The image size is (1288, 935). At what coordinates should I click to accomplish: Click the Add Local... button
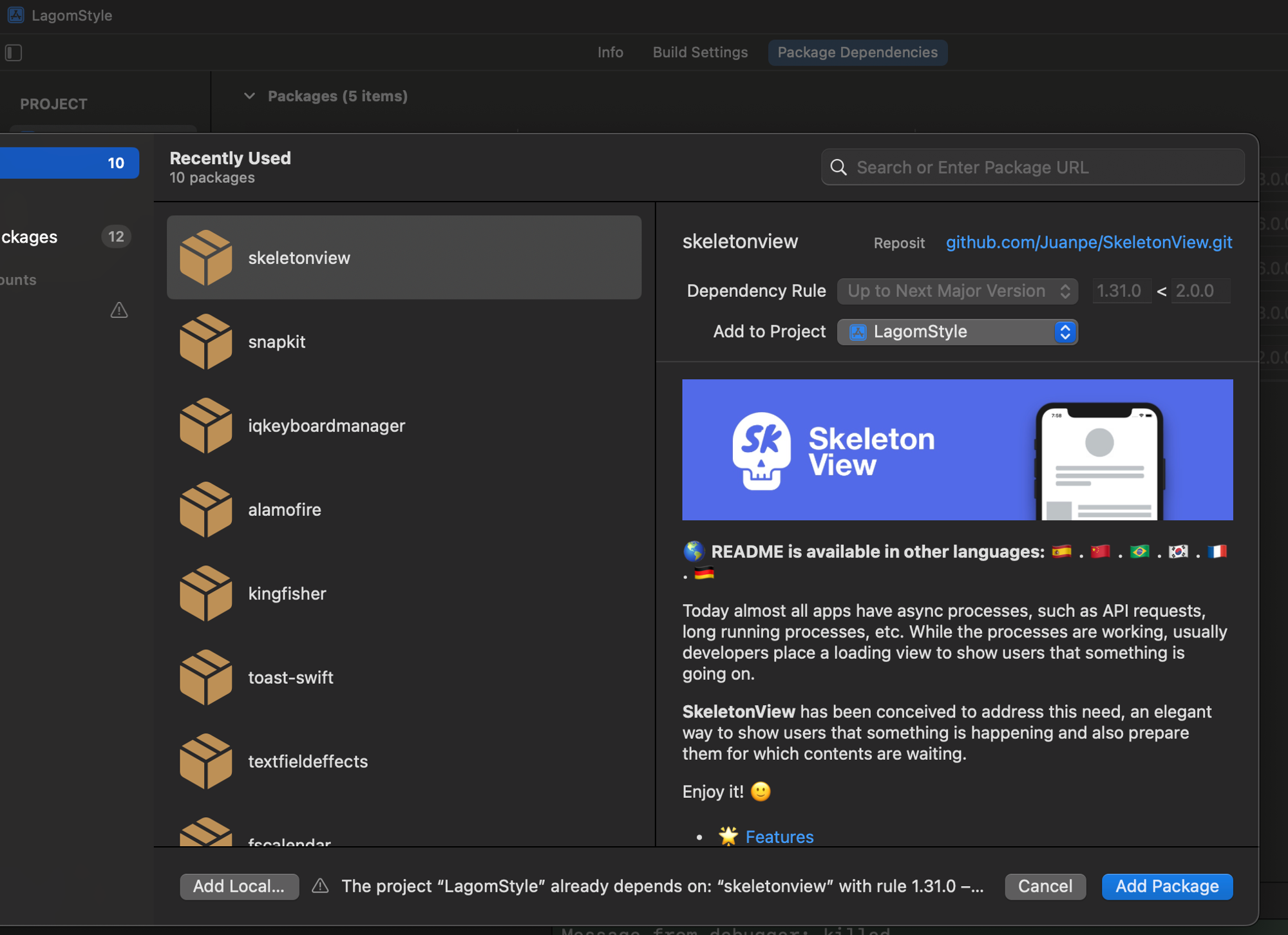tap(239, 886)
